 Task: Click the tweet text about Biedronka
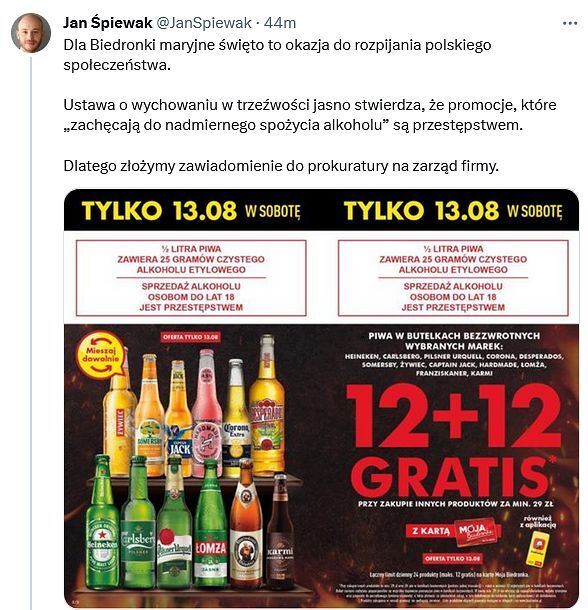pyautogui.click(x=310, y=105)
